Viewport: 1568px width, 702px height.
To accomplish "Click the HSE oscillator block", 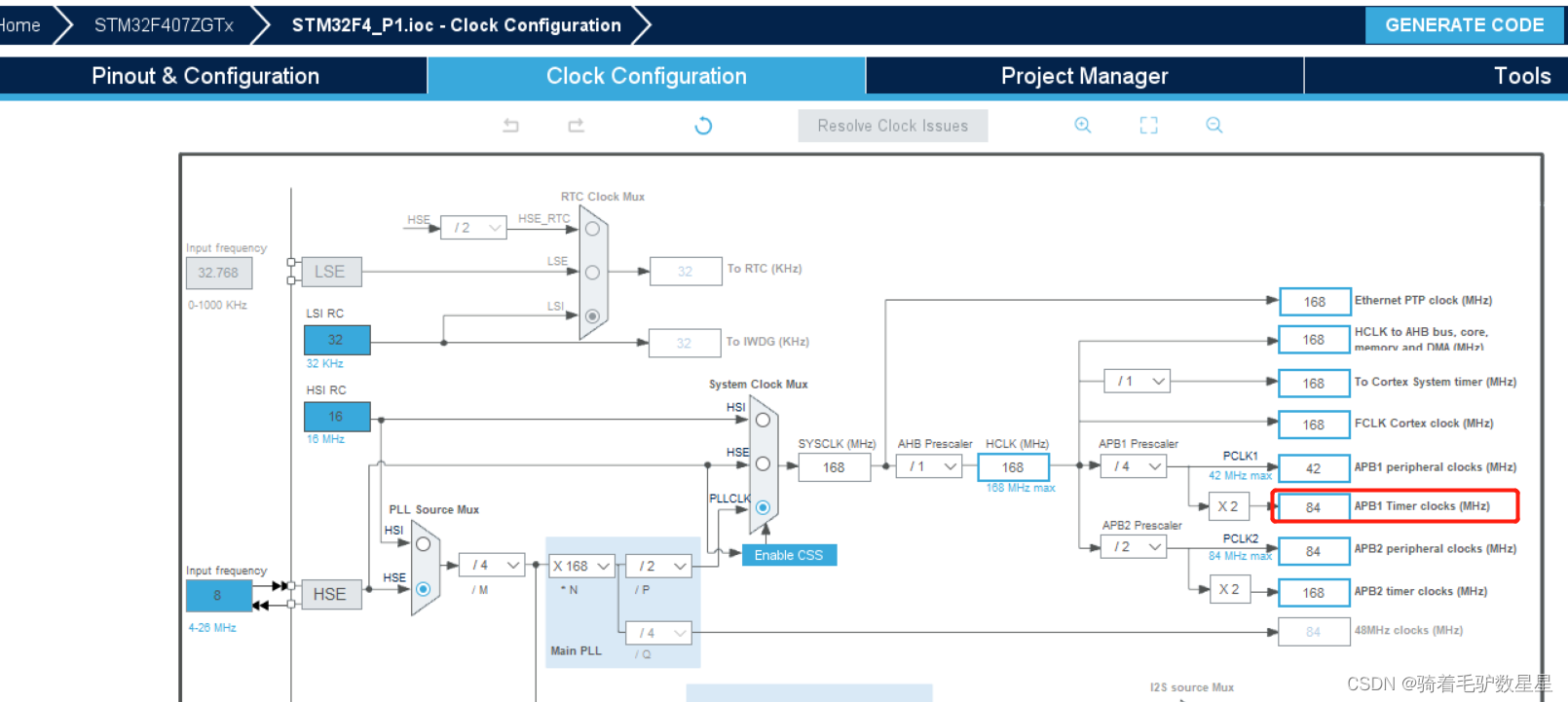I will (332, 594).
